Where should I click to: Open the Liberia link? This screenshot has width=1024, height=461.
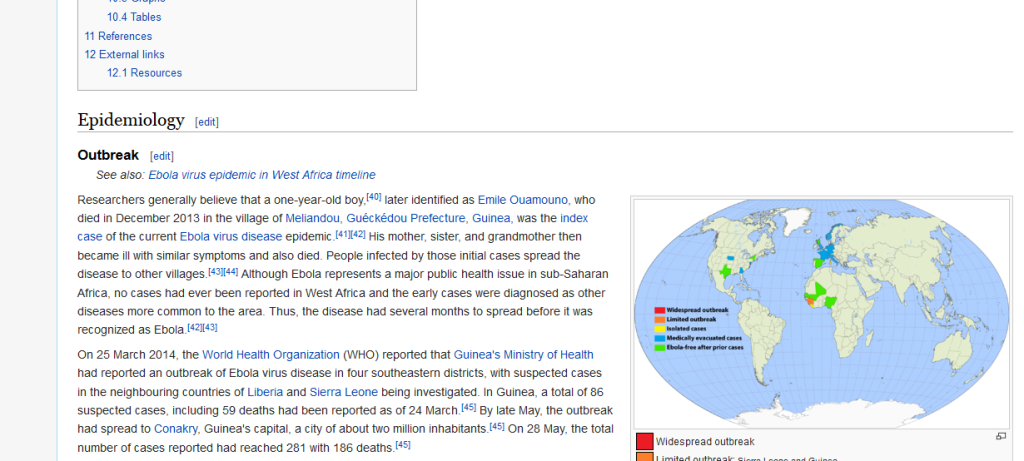(265, 392)
